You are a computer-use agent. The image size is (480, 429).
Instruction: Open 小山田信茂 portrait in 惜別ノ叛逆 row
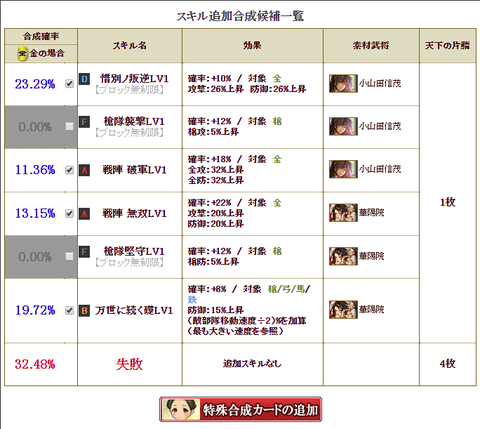[x=343, y=83]
